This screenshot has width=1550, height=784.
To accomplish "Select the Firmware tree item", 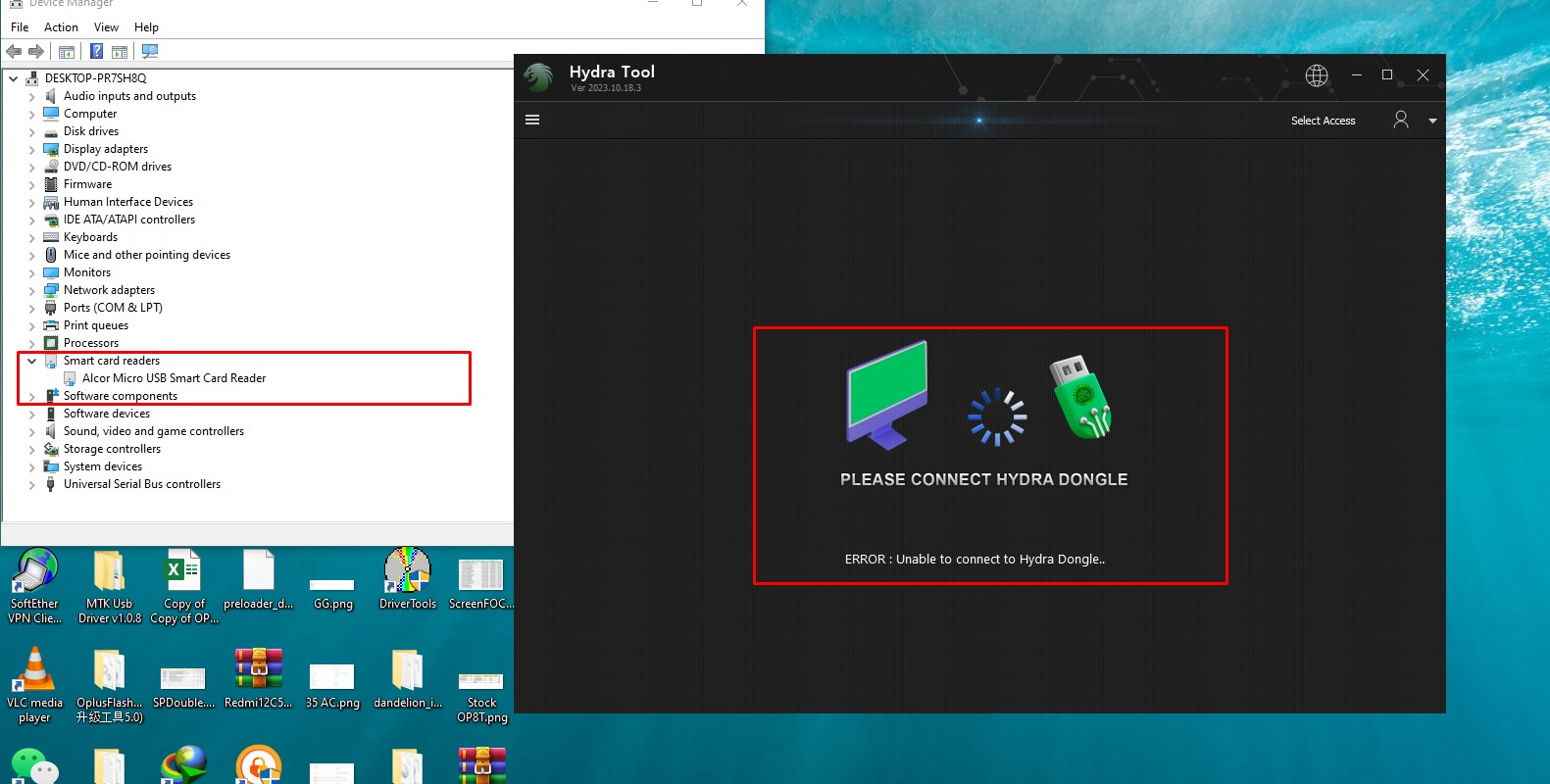I will tap(87, 184).
